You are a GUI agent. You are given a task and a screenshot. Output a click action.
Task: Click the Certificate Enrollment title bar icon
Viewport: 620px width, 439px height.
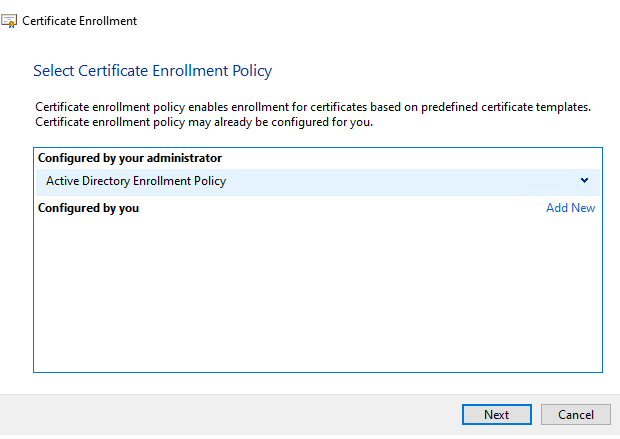(10, 20)
